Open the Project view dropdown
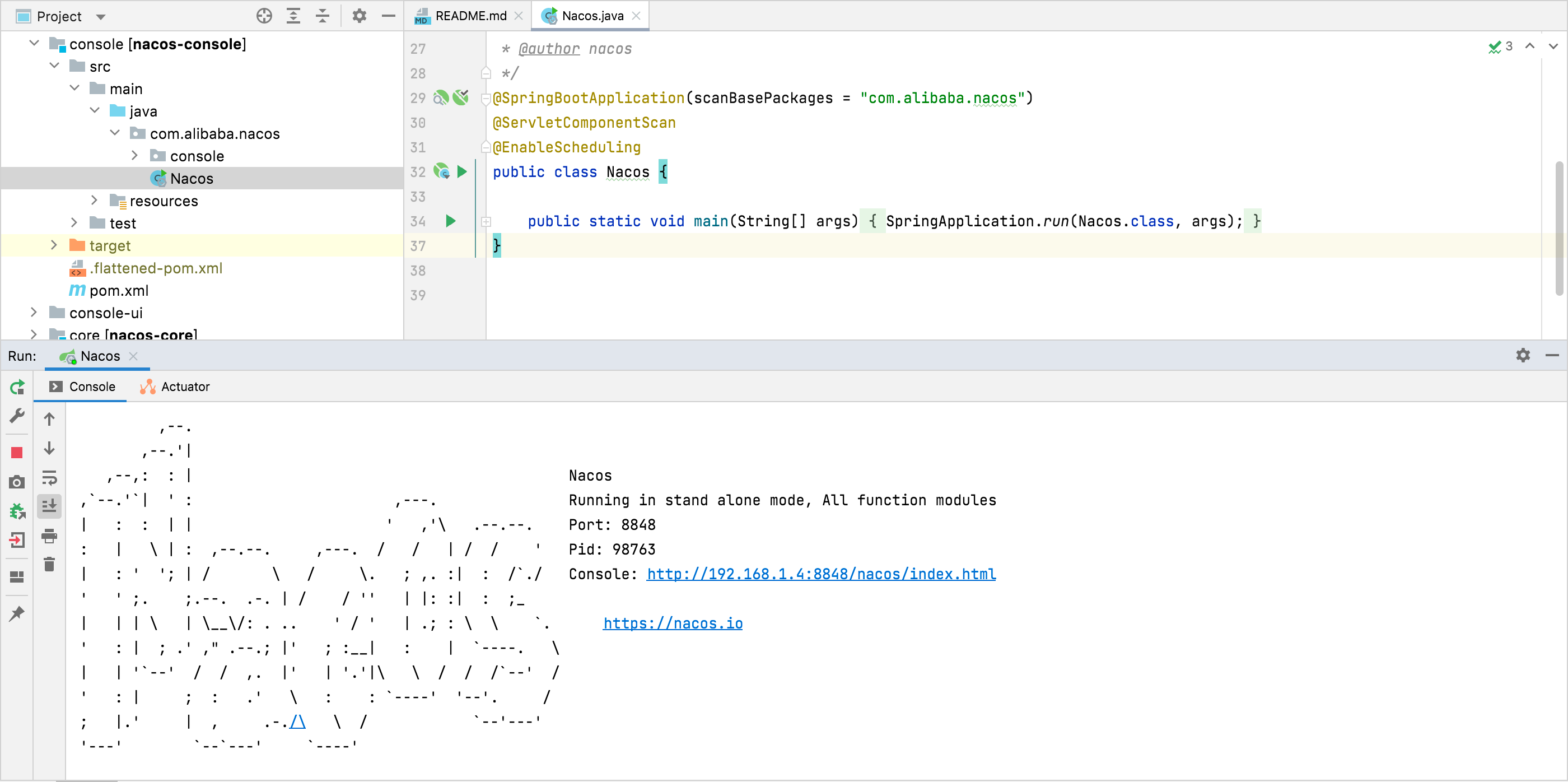Screen dimensions: 1568x782 point(101,16)
